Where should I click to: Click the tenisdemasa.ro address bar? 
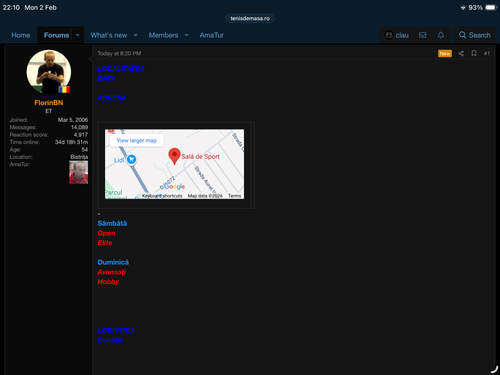pyautogui.click(x=250, y=18)
